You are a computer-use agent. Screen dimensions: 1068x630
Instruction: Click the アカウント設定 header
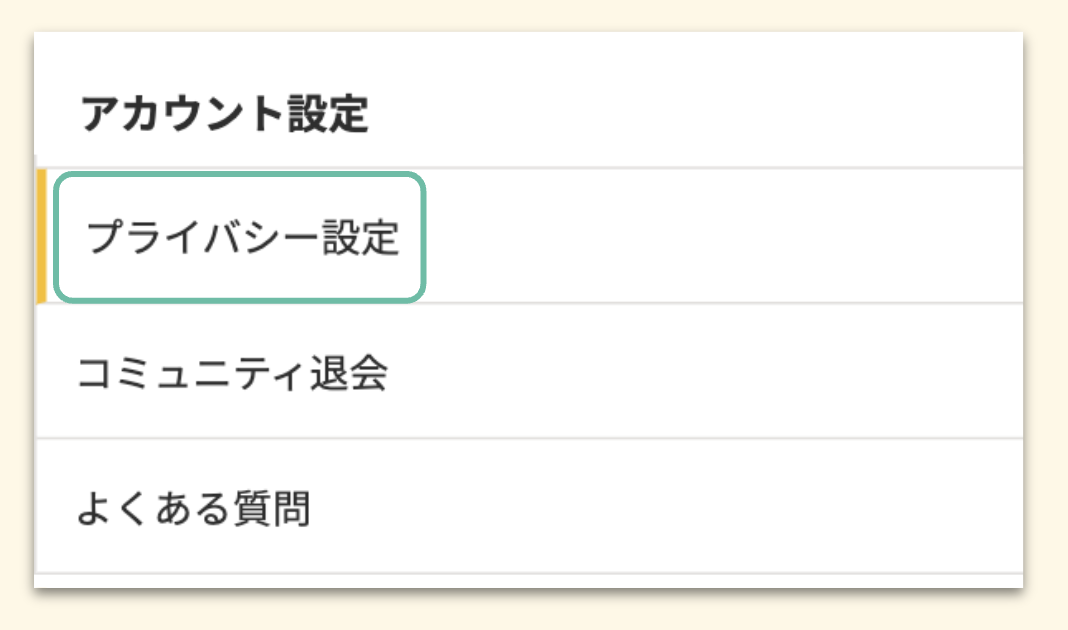[x=224, y=115]
